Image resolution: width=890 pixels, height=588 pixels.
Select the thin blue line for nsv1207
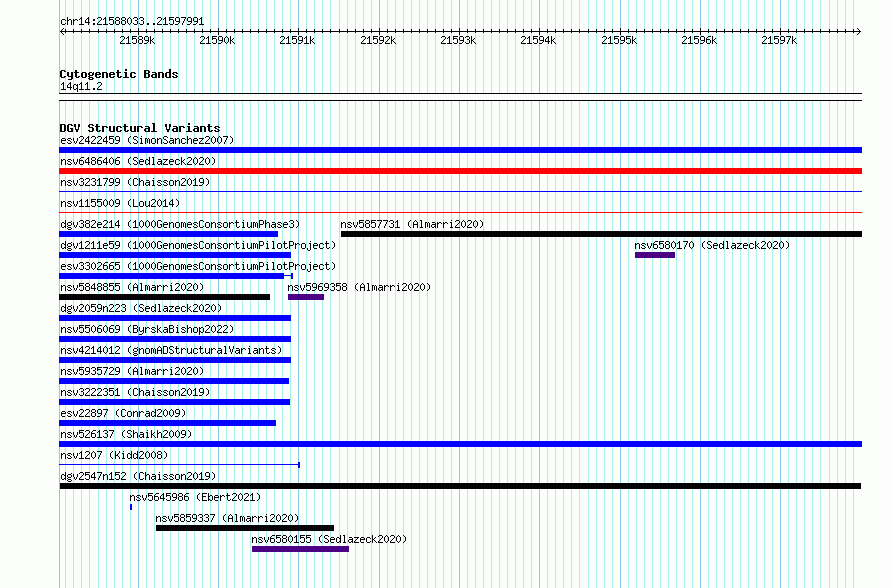pyautogui.click(x=179, y=465)
